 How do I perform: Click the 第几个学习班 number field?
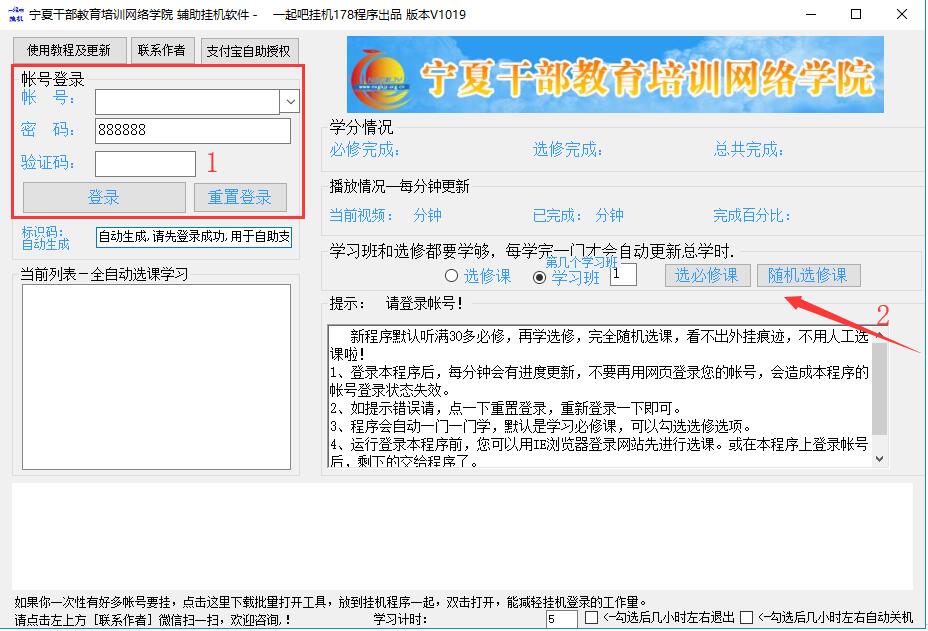pos(623,275)
